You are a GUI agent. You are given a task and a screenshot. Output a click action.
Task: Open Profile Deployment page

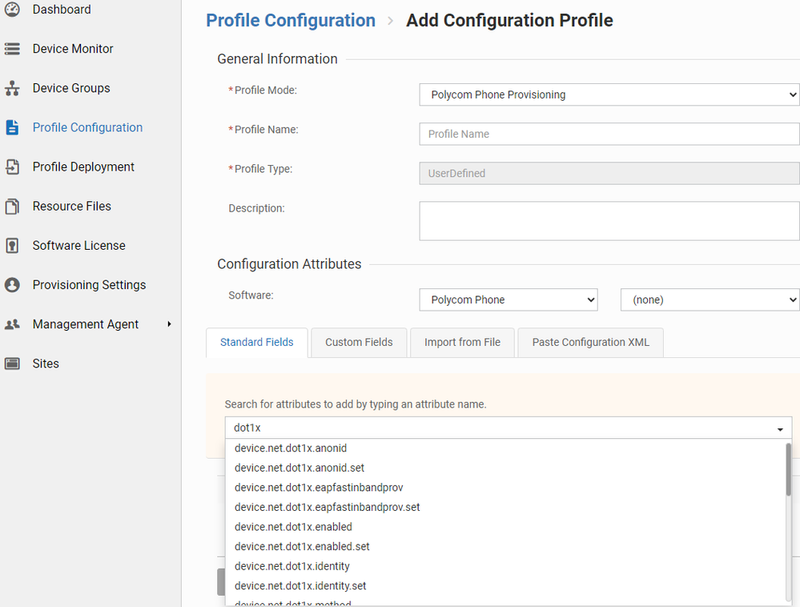[83, 167]
